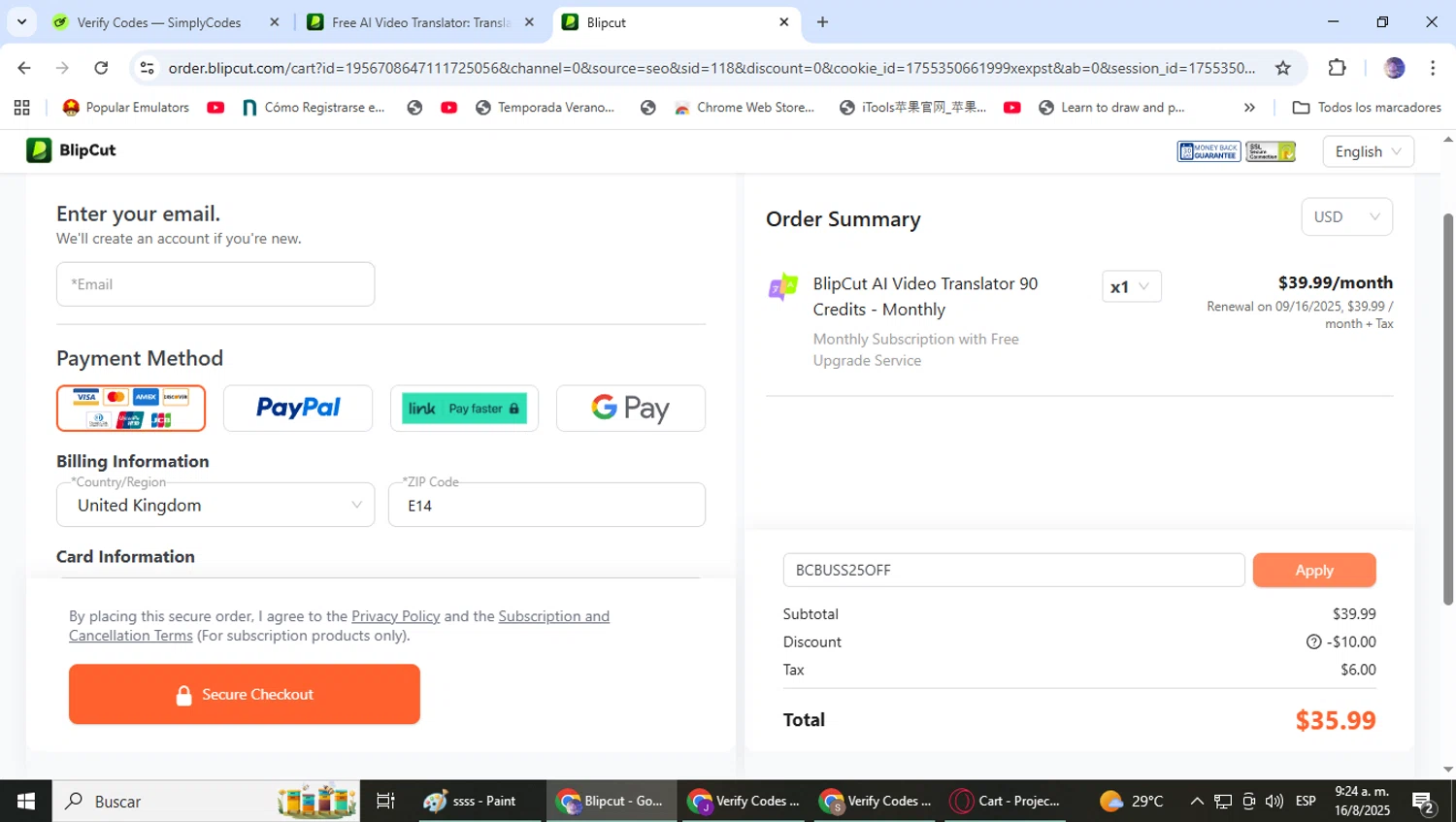Close the Free AI Video Translator tab
1456x822 pixels.
tap(529, 22)
